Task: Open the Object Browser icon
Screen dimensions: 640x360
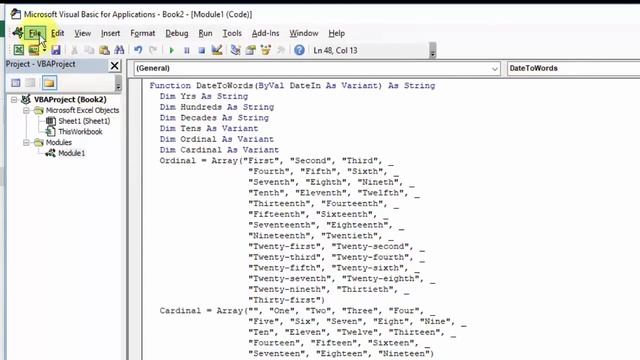Action: [x=266, y=50]
